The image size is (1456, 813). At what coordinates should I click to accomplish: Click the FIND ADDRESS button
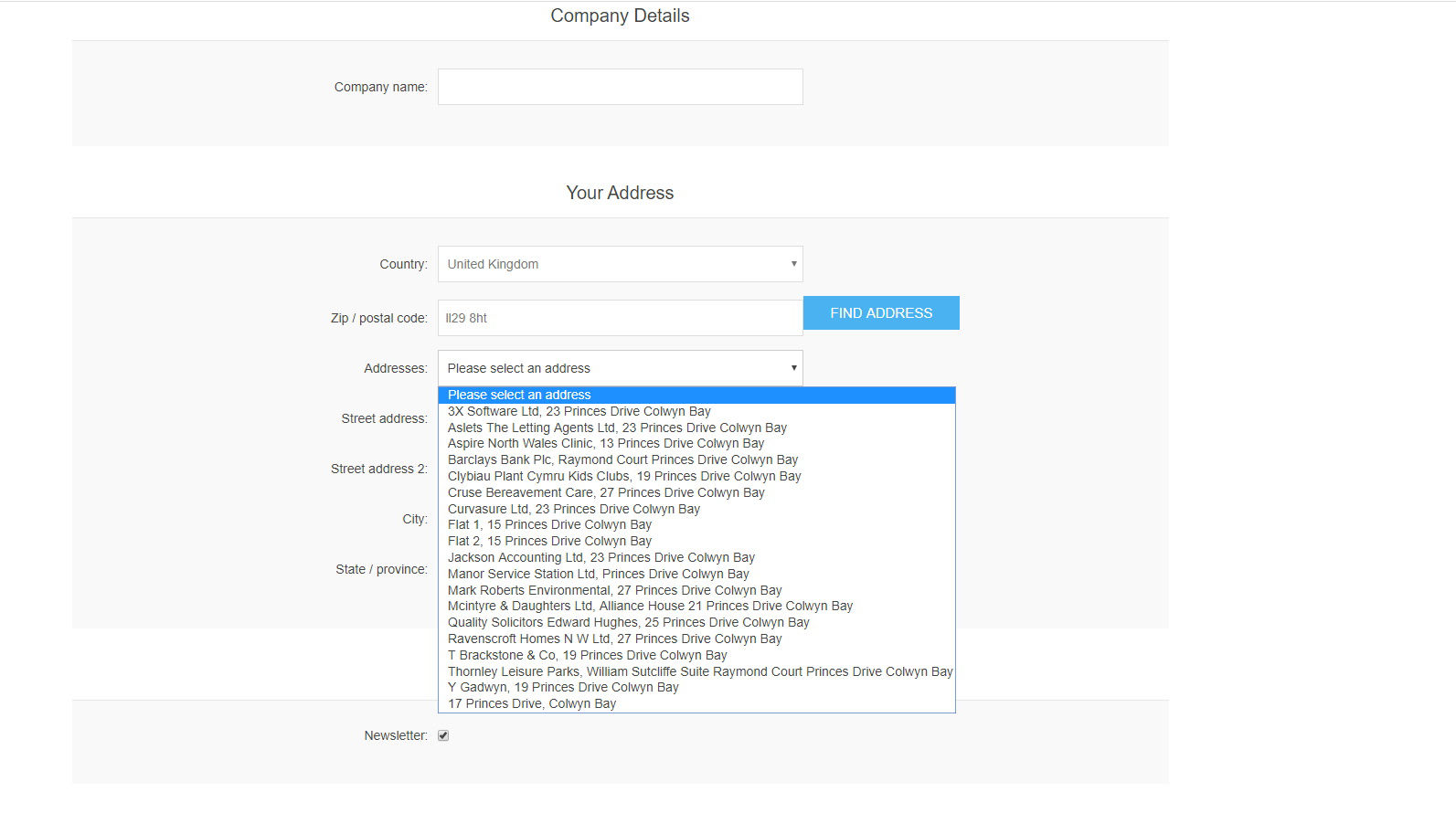[881, 312]
